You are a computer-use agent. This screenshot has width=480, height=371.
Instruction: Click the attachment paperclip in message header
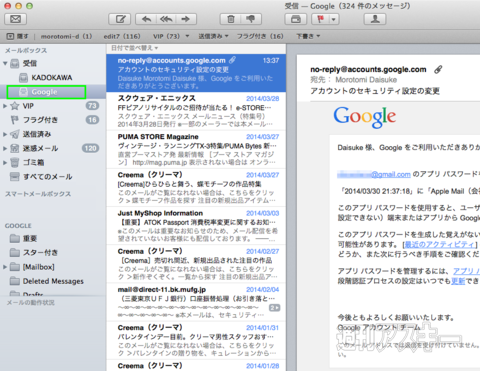point(438,69)
